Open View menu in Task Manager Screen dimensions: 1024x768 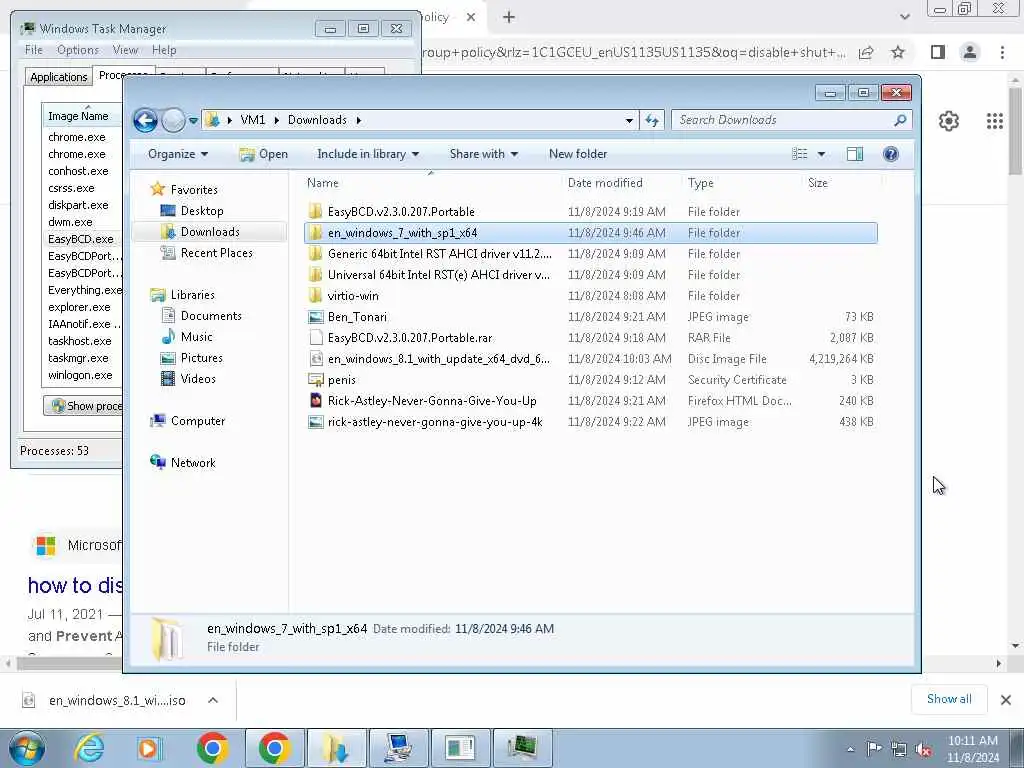point(125,50)
